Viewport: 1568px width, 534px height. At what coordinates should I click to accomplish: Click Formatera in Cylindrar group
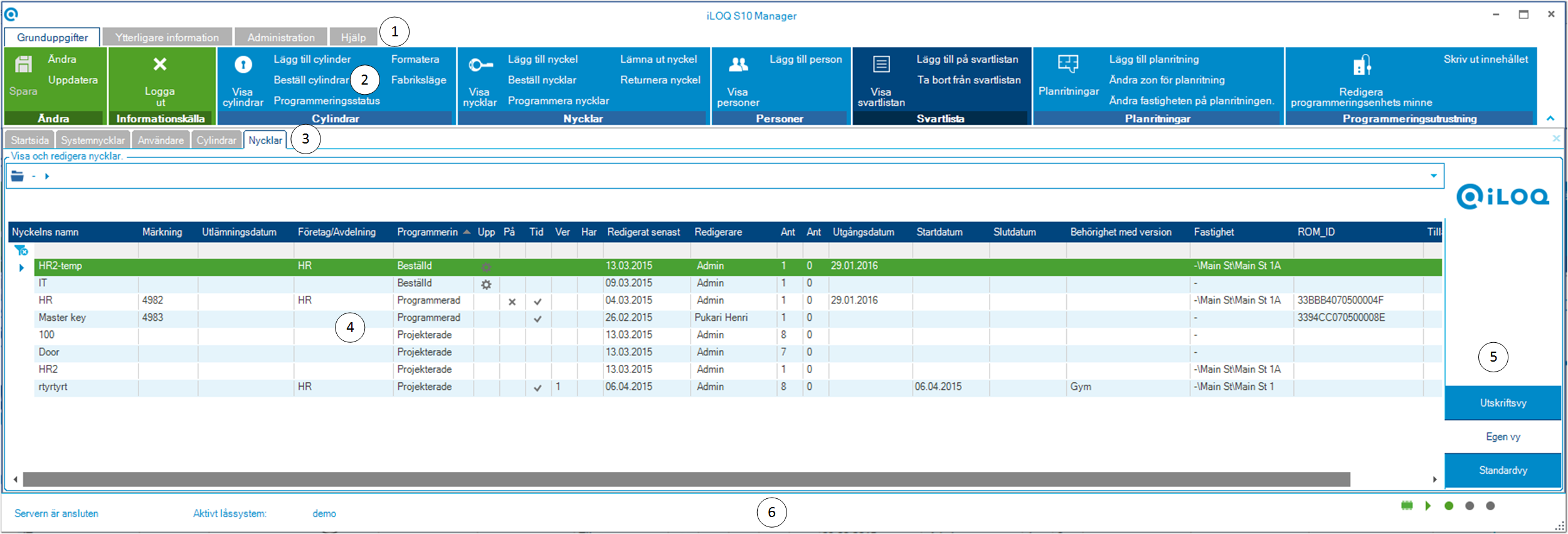point(415,59)
